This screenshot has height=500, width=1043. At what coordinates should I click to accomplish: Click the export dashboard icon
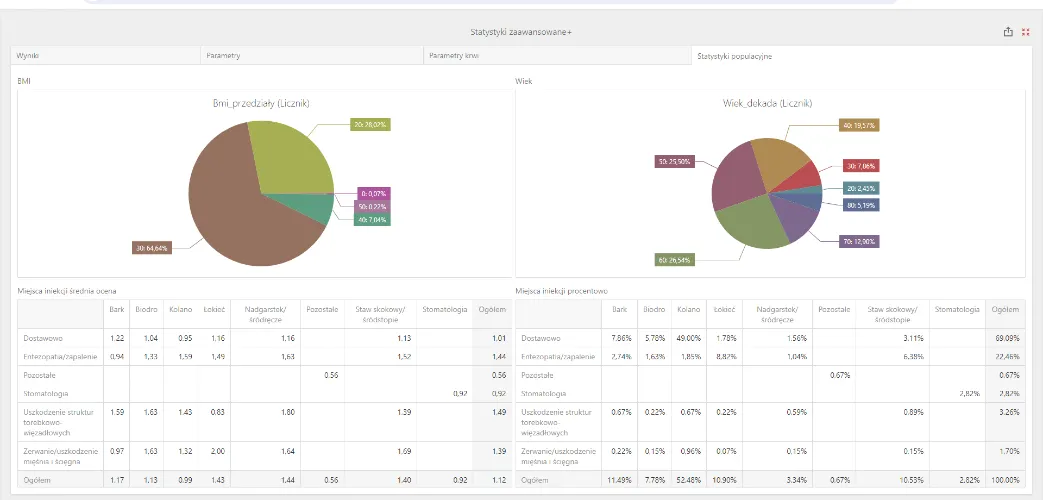tap(1008, 32)
